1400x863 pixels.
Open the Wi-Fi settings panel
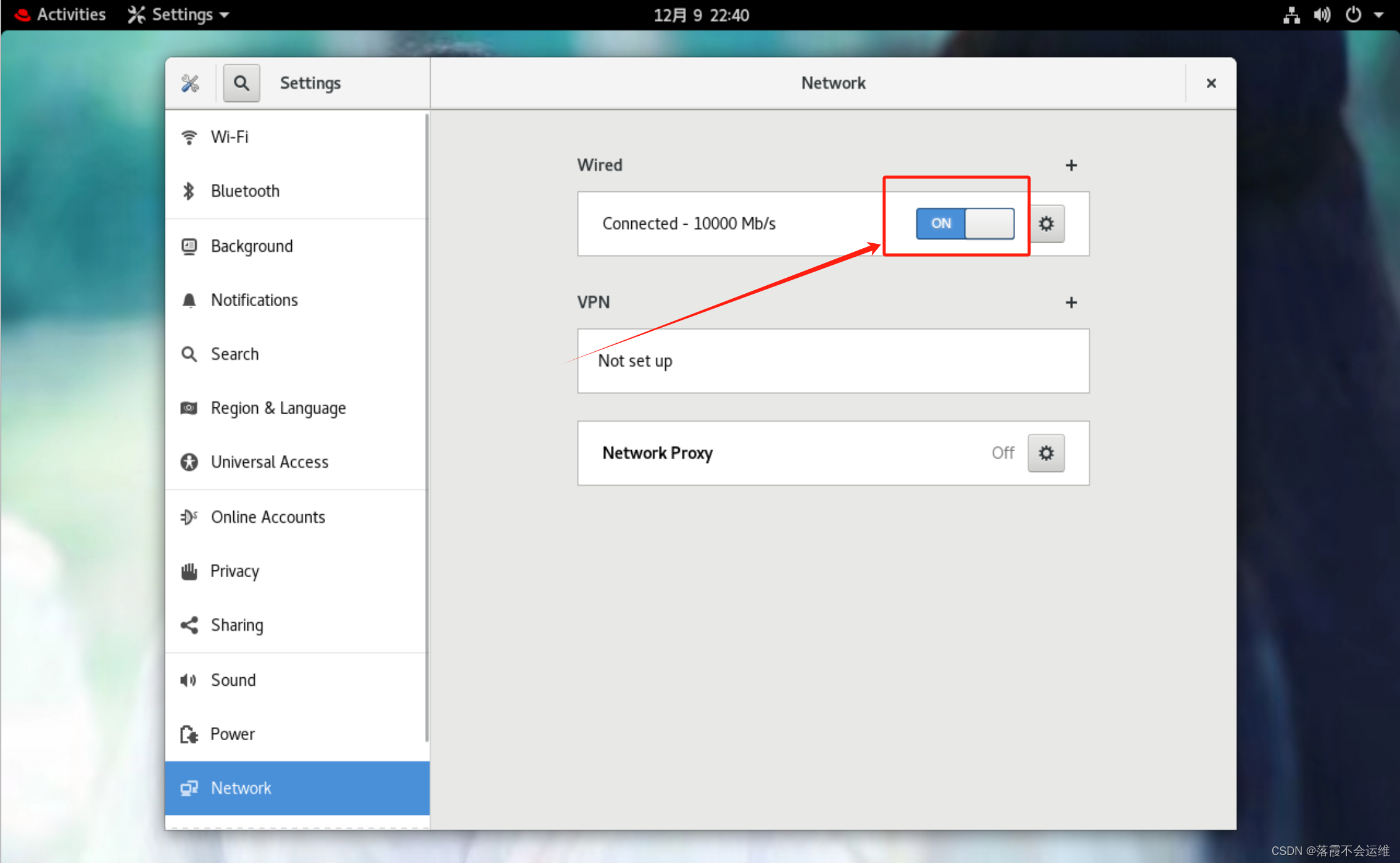(230, 137)
